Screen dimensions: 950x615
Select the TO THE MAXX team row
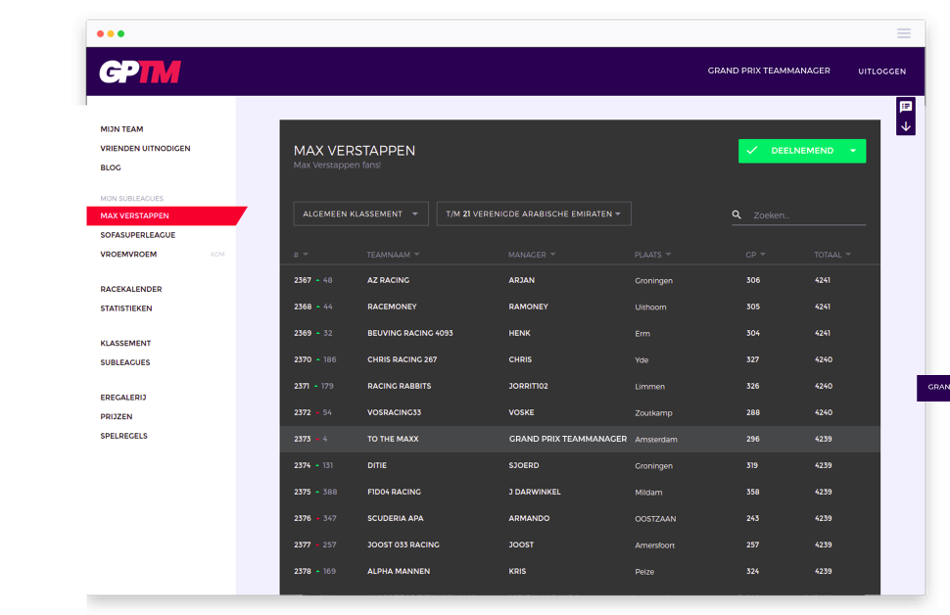(x=580, y=439)
